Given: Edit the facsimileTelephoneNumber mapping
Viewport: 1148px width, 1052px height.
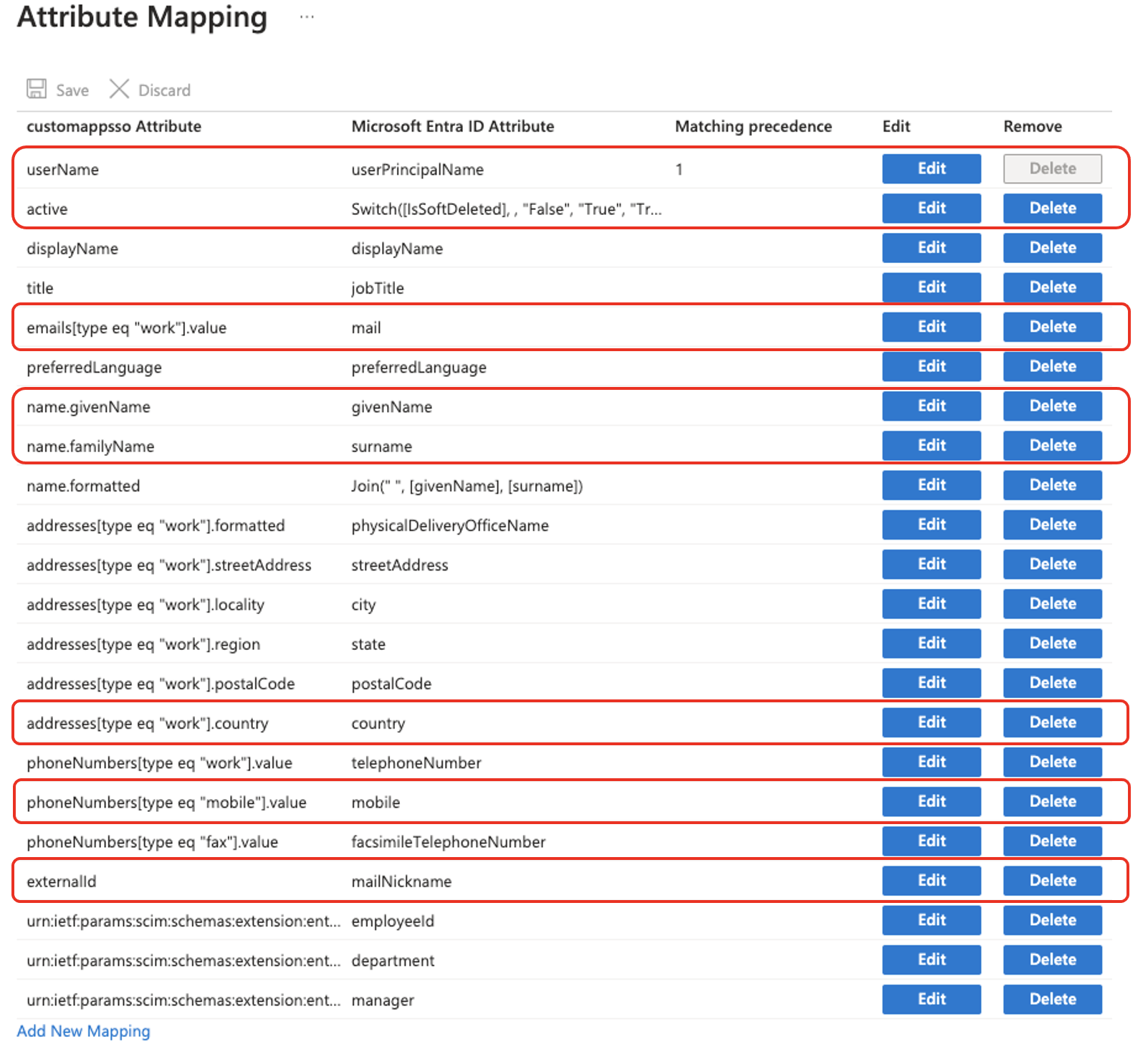Looking at the screenshot, I should (931, 841).
